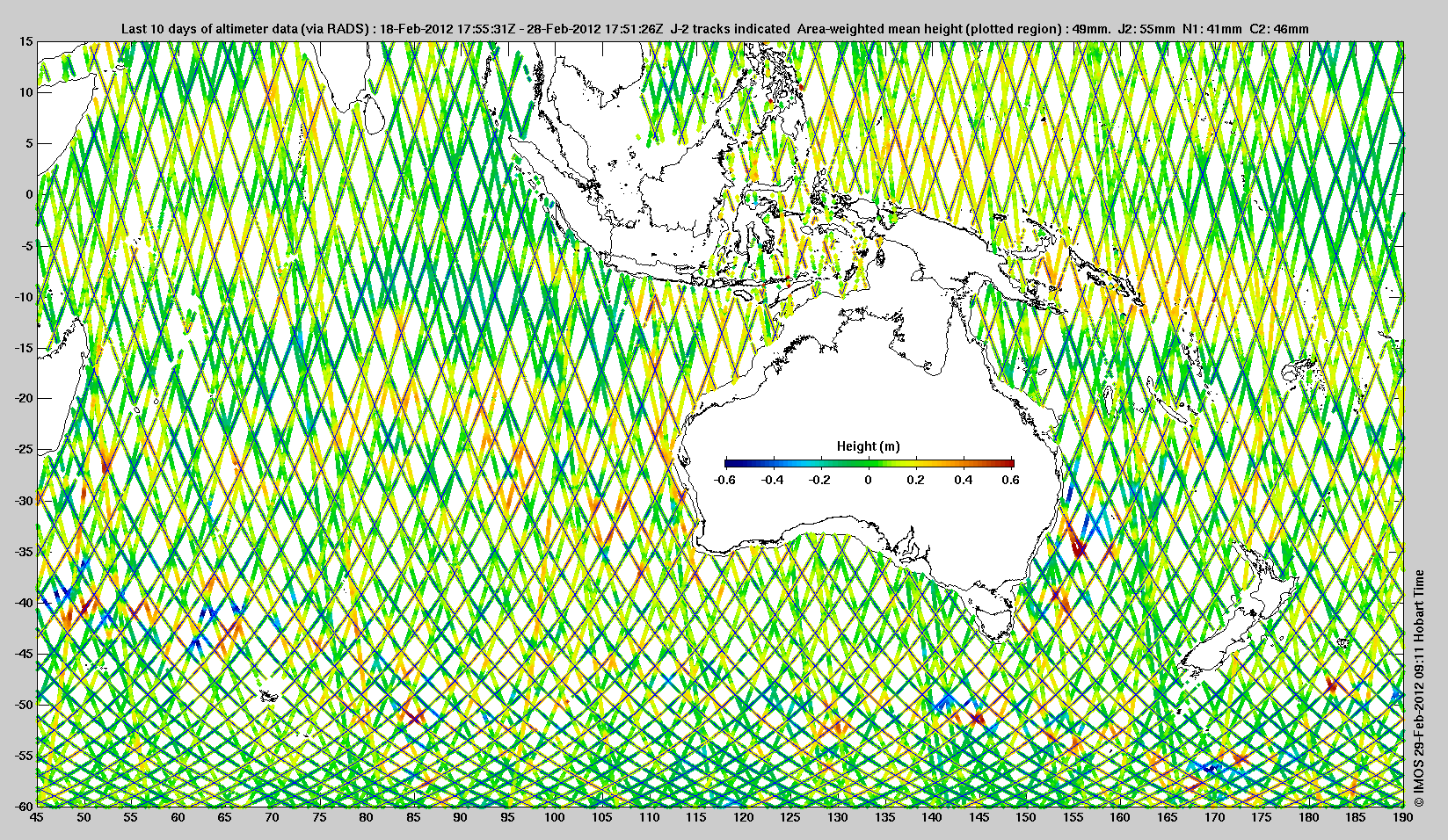The height and width of the screenshot is (840, 1448).
Task: Click longitude label '160' on the bottom axis
Action: (1120, 817)
